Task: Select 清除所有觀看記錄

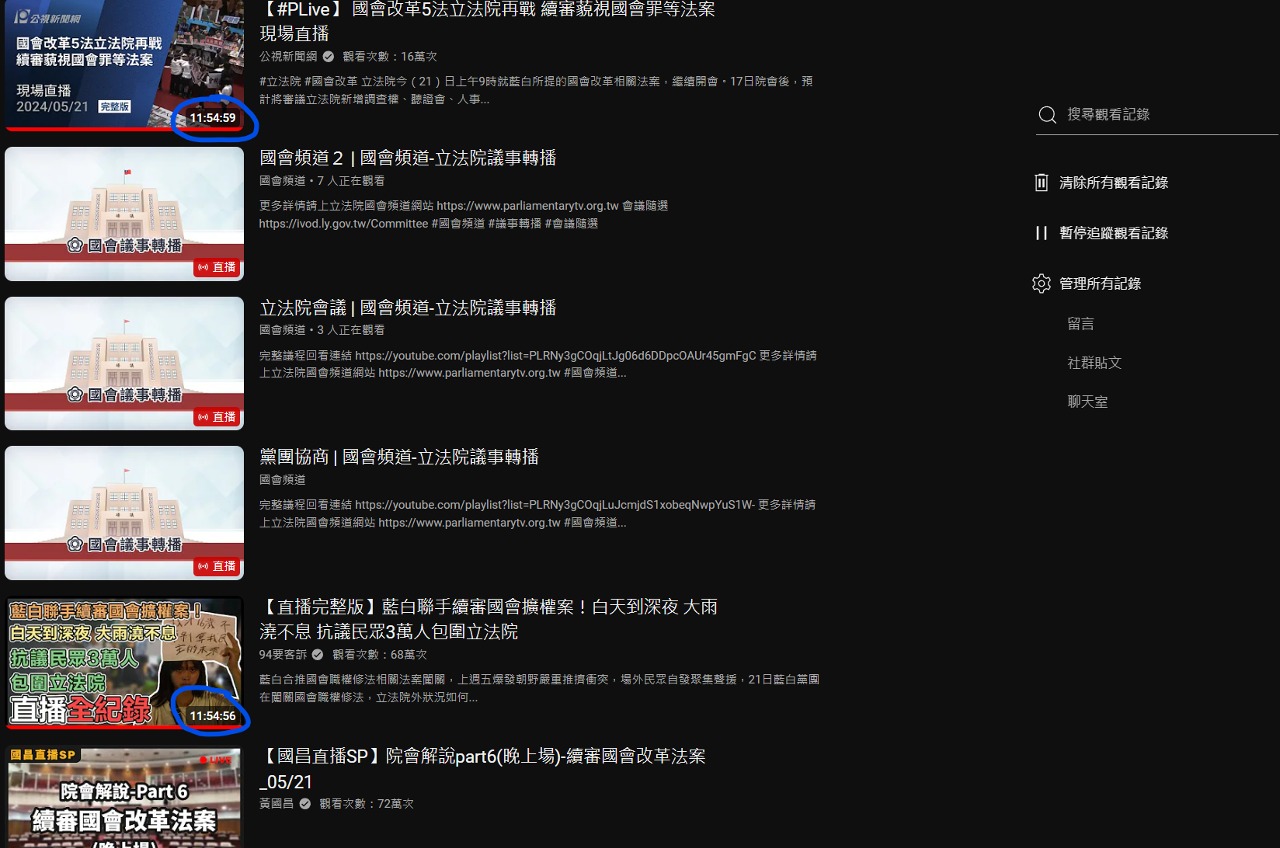Action: (1114, 183)
